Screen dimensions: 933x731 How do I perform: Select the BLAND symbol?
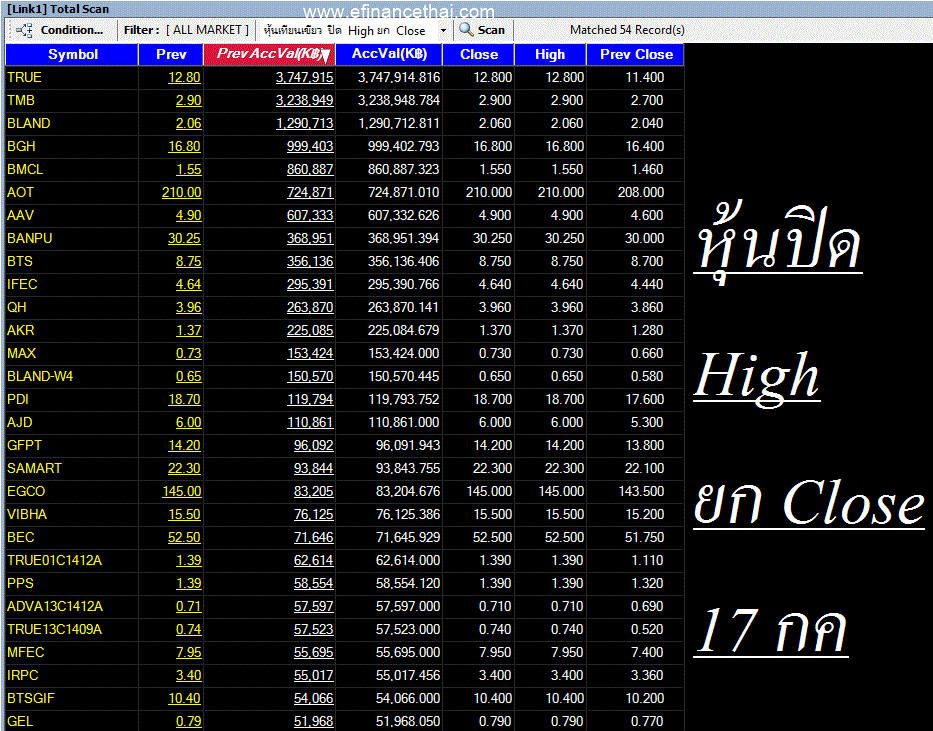point(29,124)
